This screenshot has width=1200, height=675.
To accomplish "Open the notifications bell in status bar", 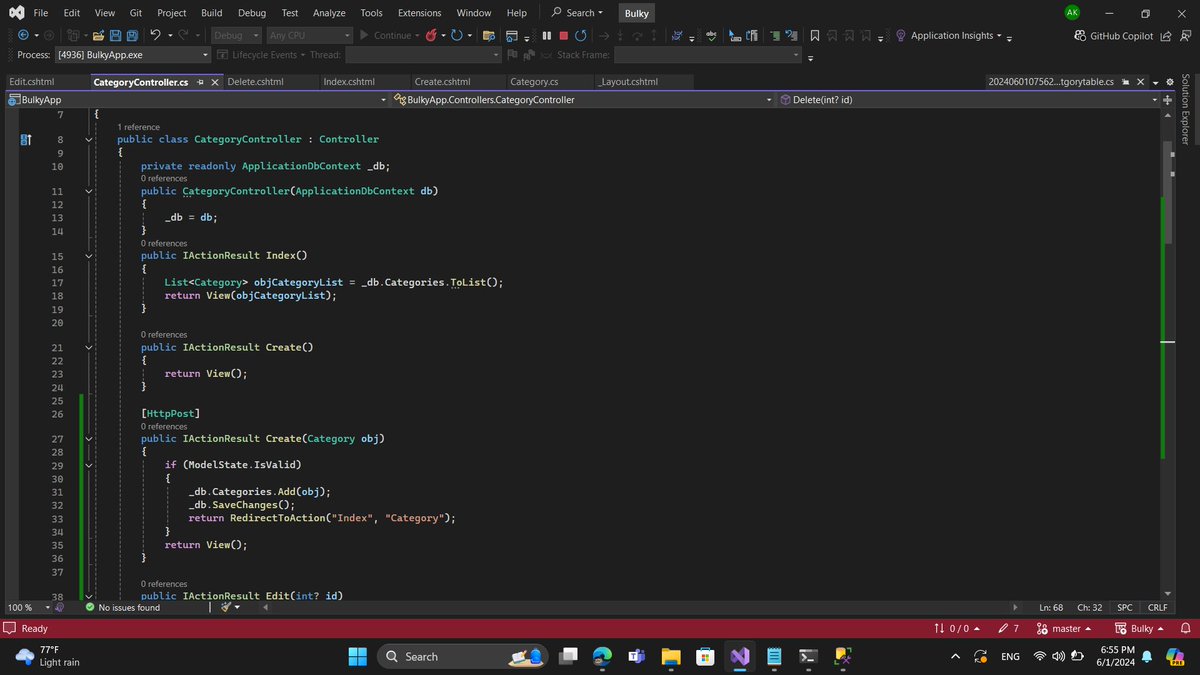I will click(1184, 628).
